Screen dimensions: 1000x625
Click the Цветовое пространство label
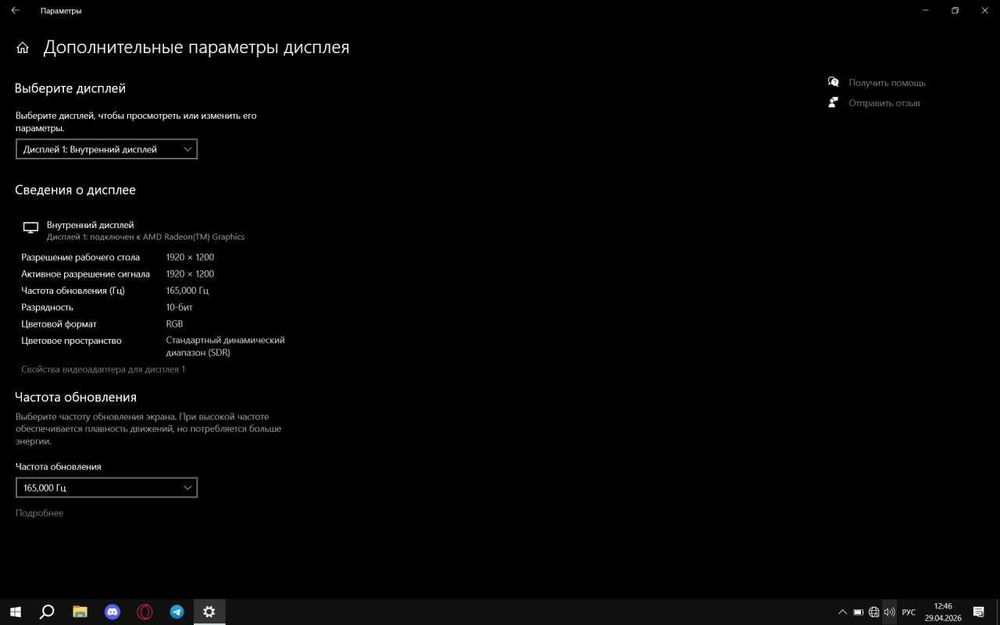pyautogui.click(x=71, y=341)
